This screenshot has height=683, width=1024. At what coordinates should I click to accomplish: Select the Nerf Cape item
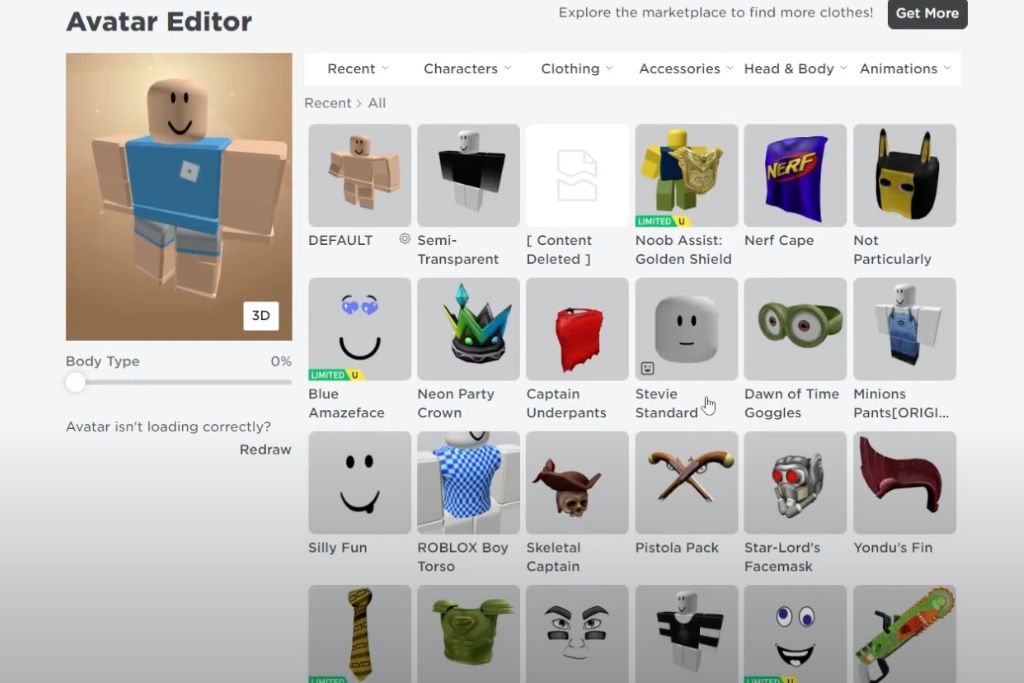click(x=795, y=176)
